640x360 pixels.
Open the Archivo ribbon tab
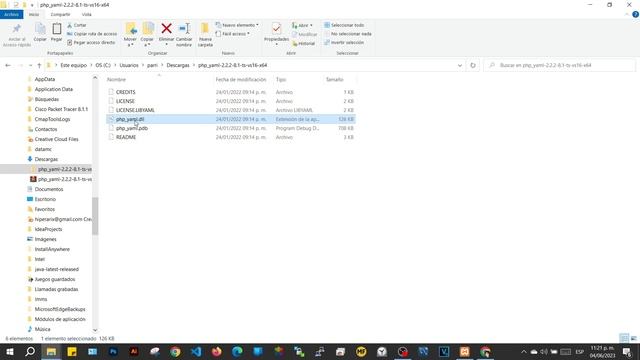11,14
